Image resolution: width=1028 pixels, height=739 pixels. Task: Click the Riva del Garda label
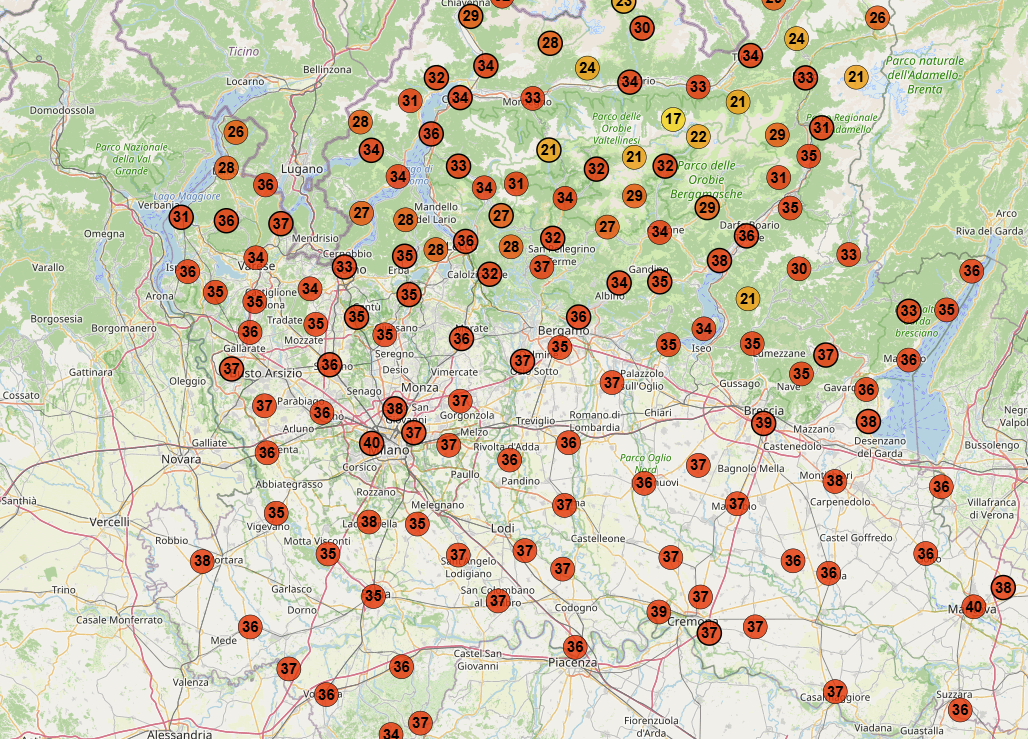pos(989,231)
